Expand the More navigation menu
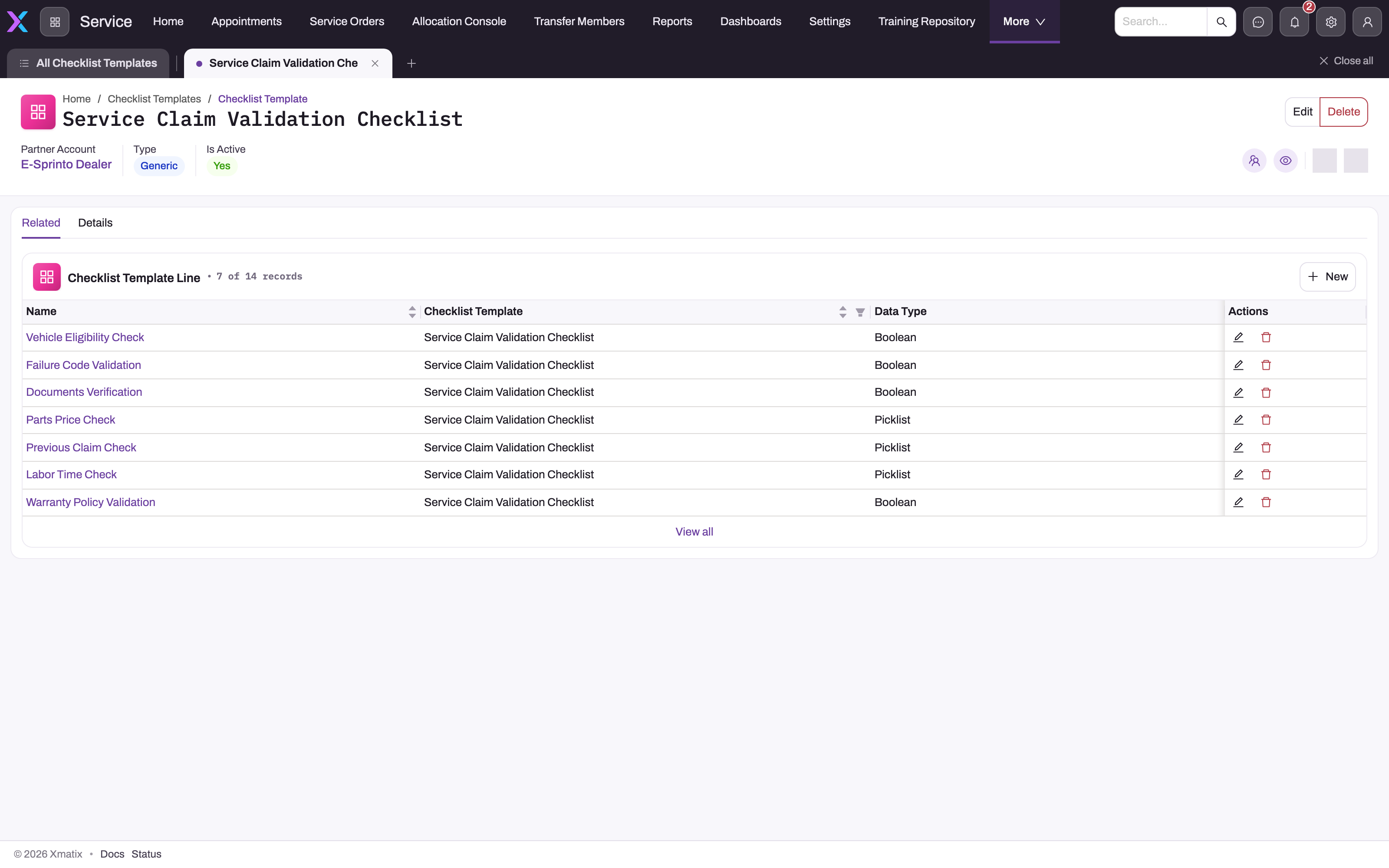1389x868 pixels. pos(1024,22)
